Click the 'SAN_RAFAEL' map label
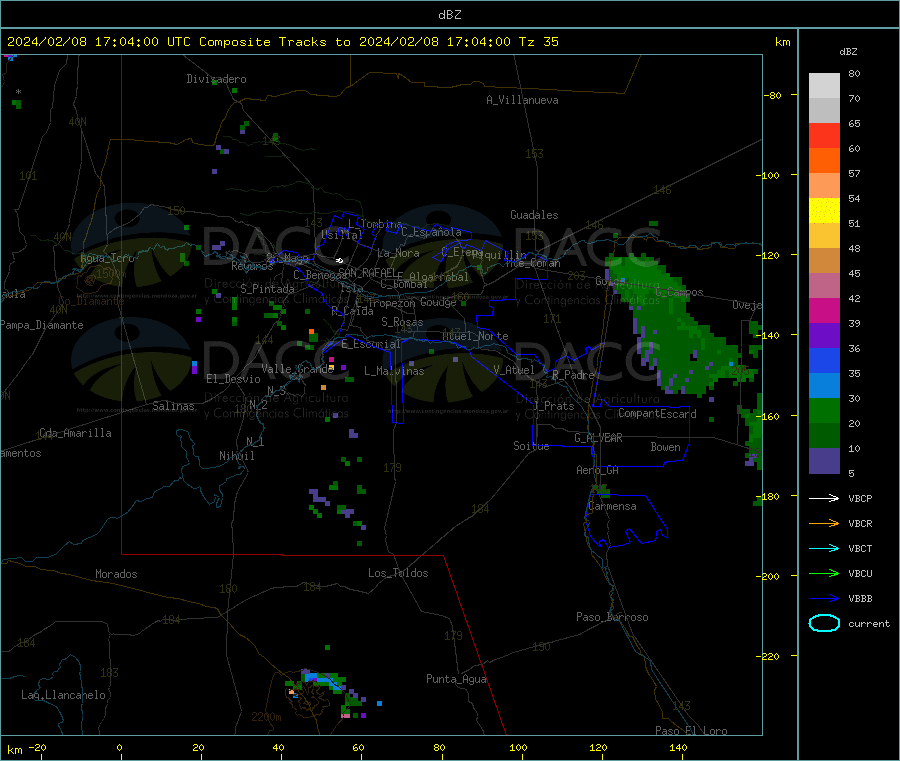Image resolution: width=900 pixels, height=761 pixels. coord(367,272)
